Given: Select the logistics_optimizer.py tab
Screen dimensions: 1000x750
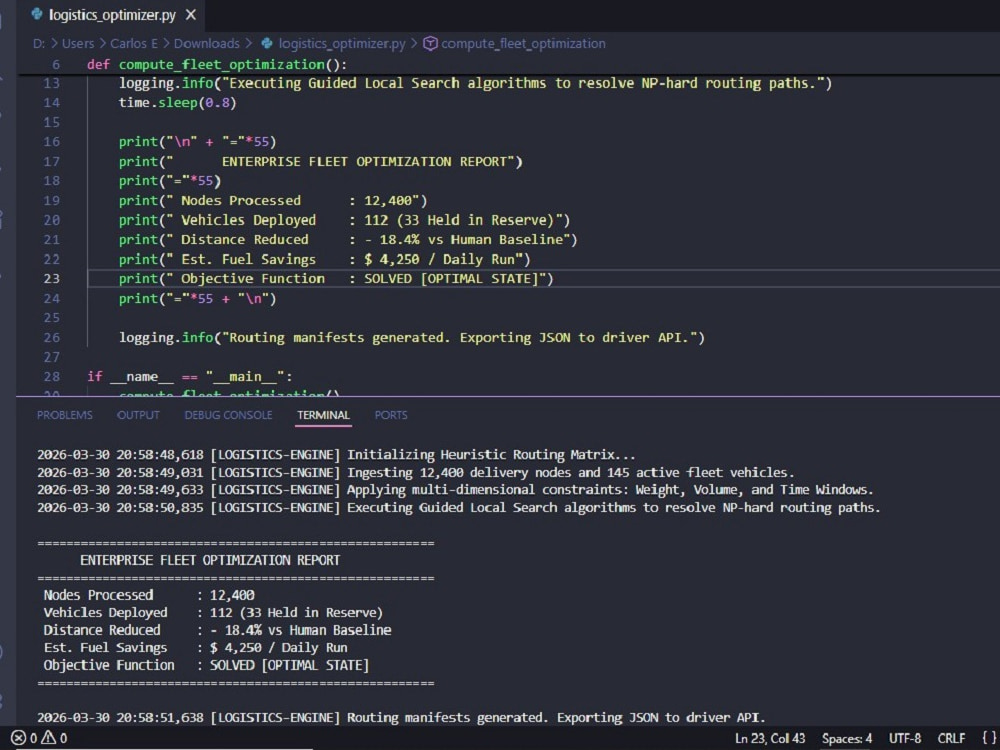Looking at the screenshot, I should [114, 15].
